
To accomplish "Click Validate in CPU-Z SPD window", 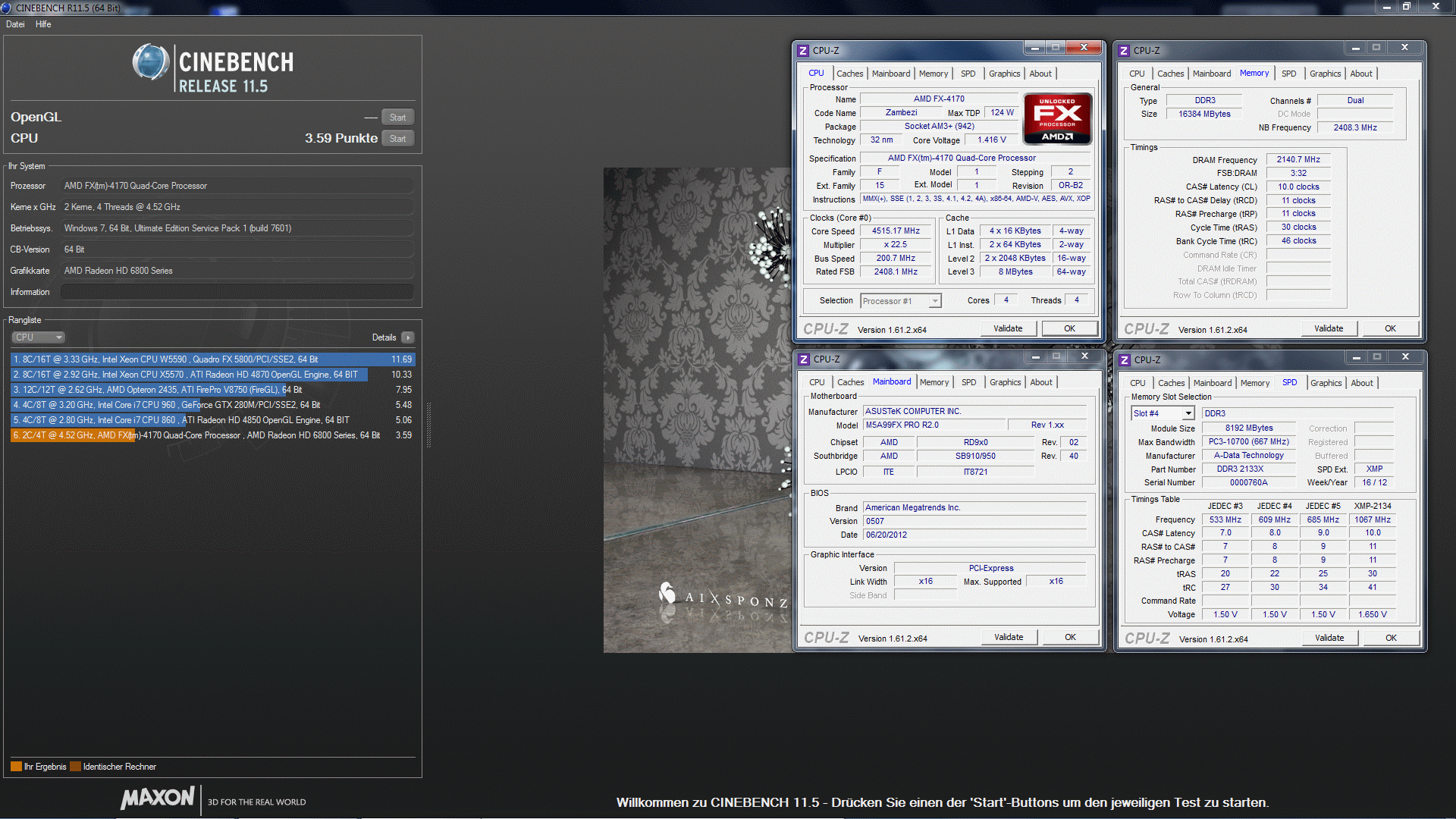I will coord(1329,639).
